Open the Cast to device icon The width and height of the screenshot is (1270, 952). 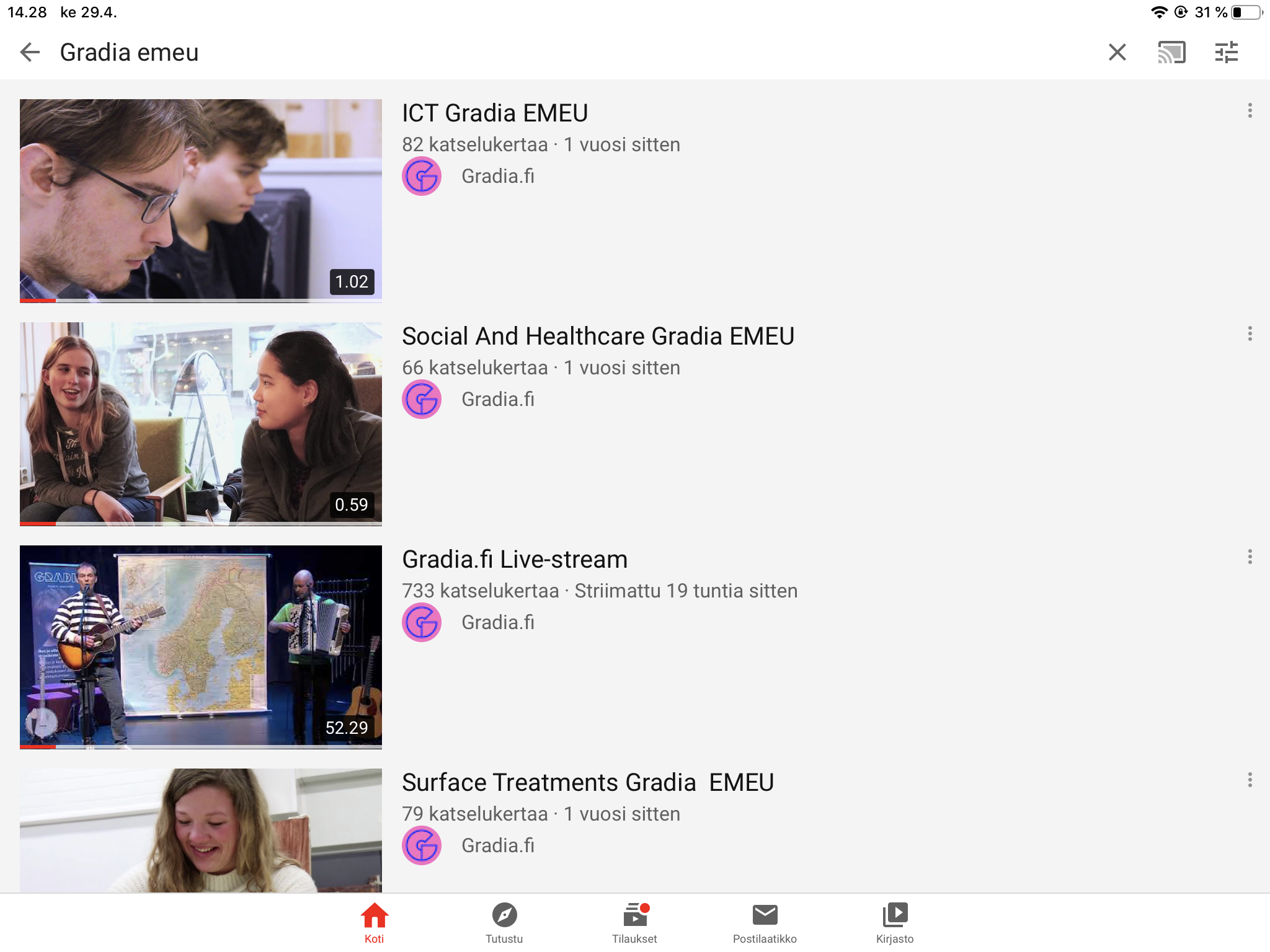coord(1171,53)
